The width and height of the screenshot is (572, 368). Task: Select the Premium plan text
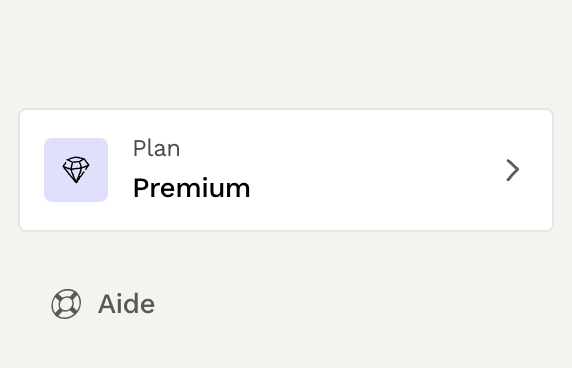tap(192, 188)
